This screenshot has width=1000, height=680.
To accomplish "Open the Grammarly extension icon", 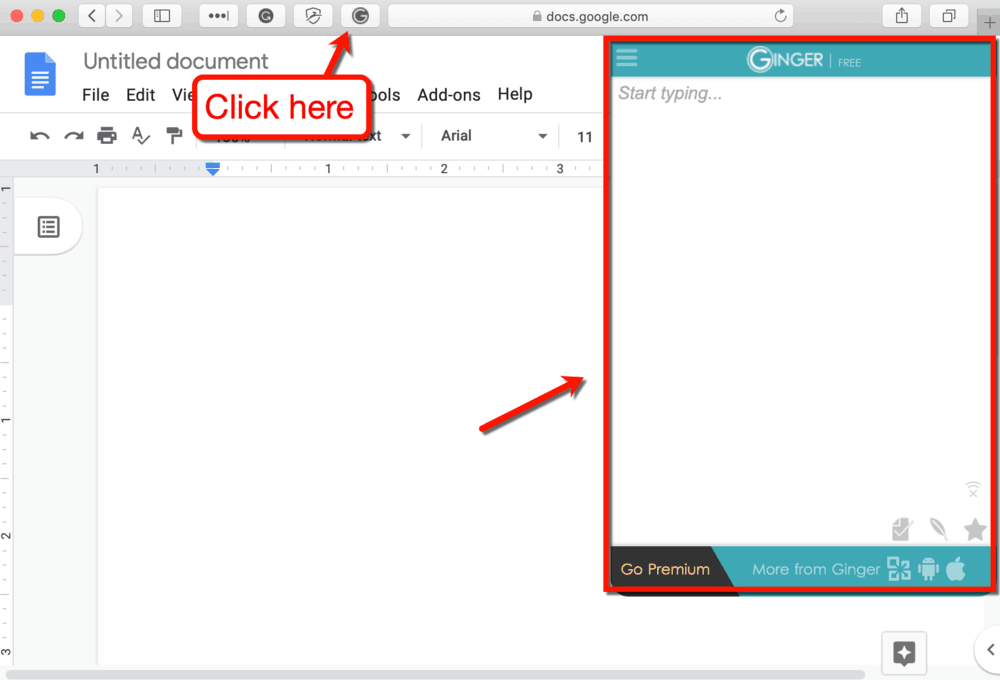I will tap(266, 16).
